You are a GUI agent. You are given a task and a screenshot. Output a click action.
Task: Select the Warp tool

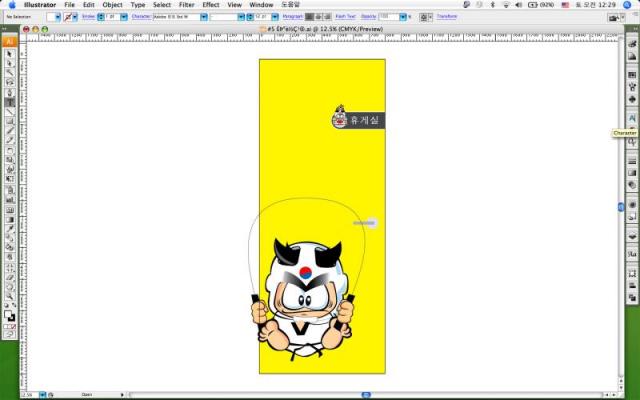point(10,169)
